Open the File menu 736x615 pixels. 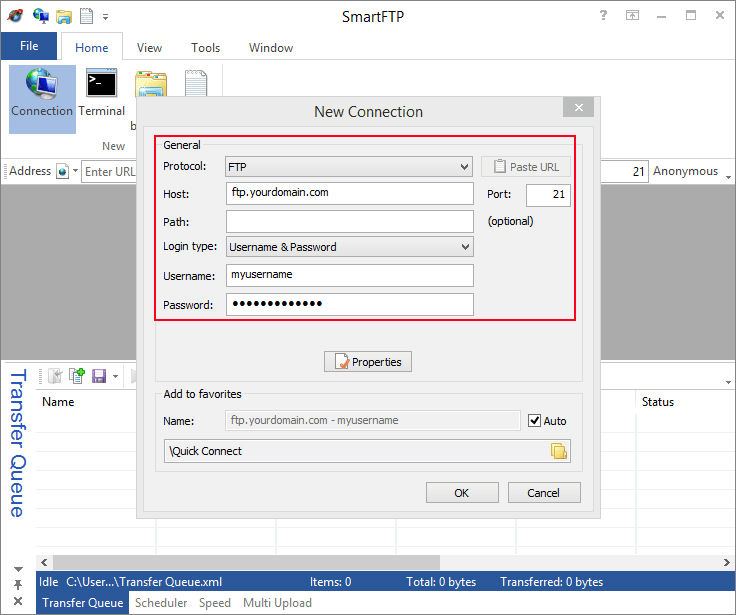coord(29,46)
